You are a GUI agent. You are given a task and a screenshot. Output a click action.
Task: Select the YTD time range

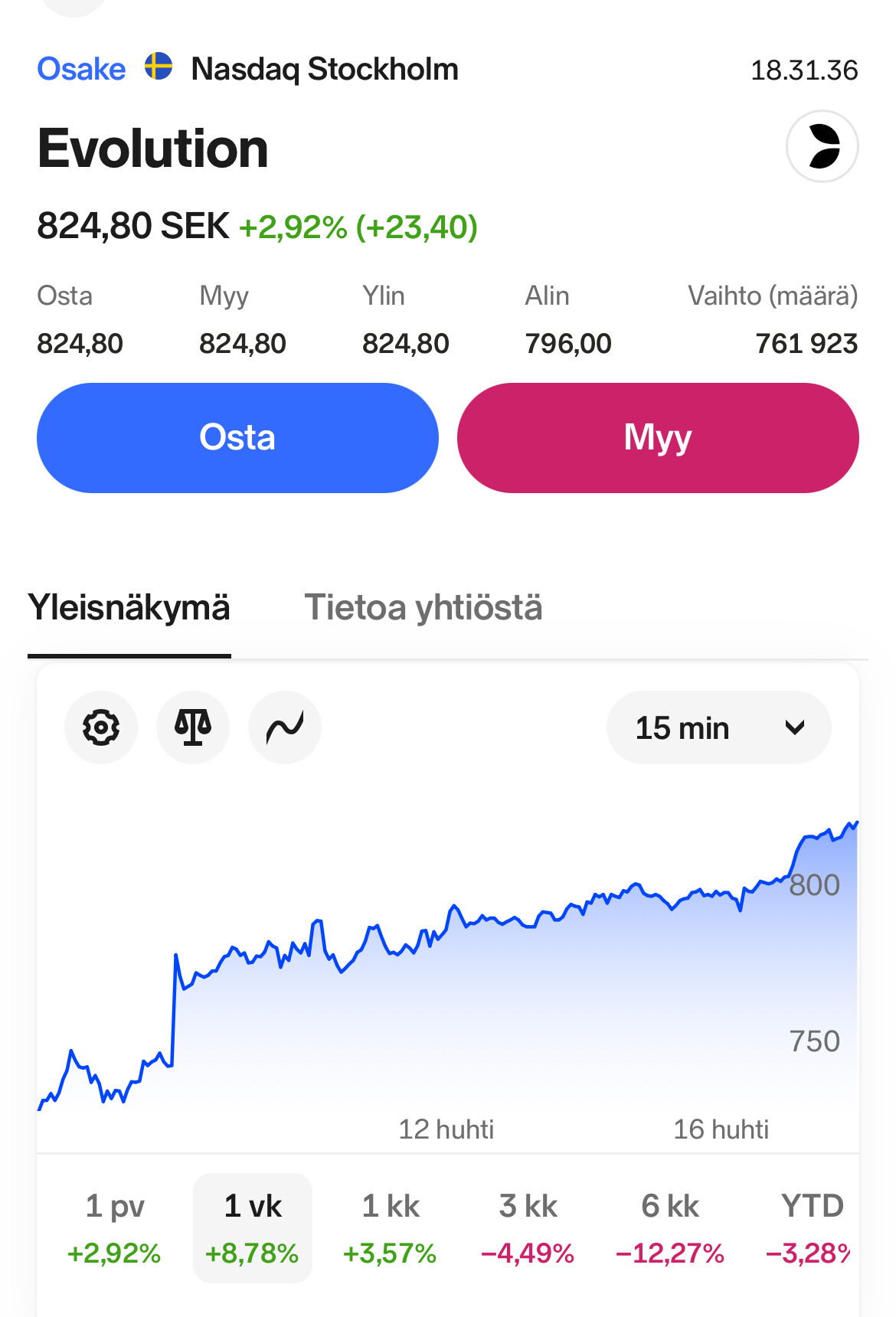point(810,1228)
